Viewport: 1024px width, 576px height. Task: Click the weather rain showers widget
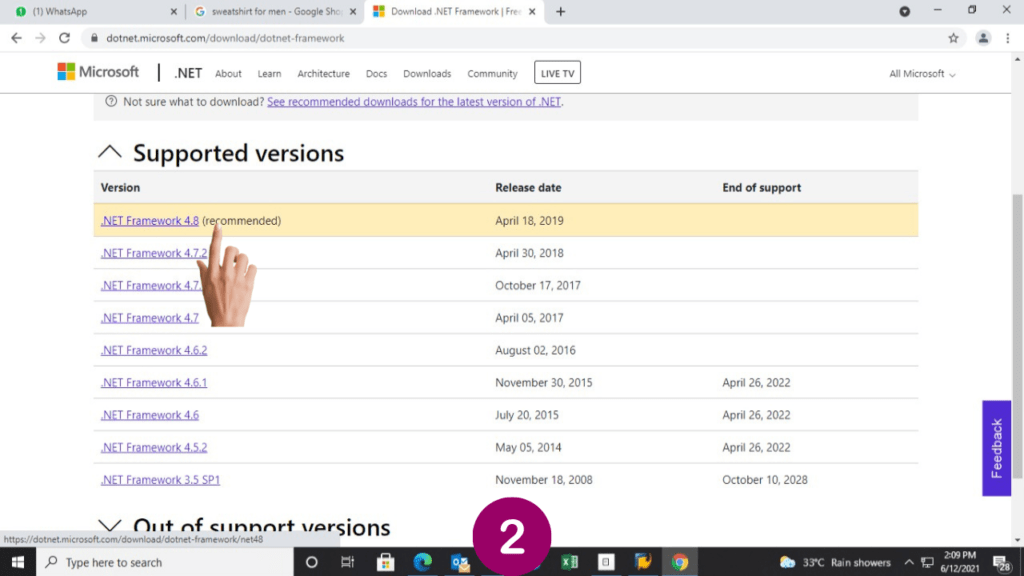pyautogui.click(x=835, y=562)
